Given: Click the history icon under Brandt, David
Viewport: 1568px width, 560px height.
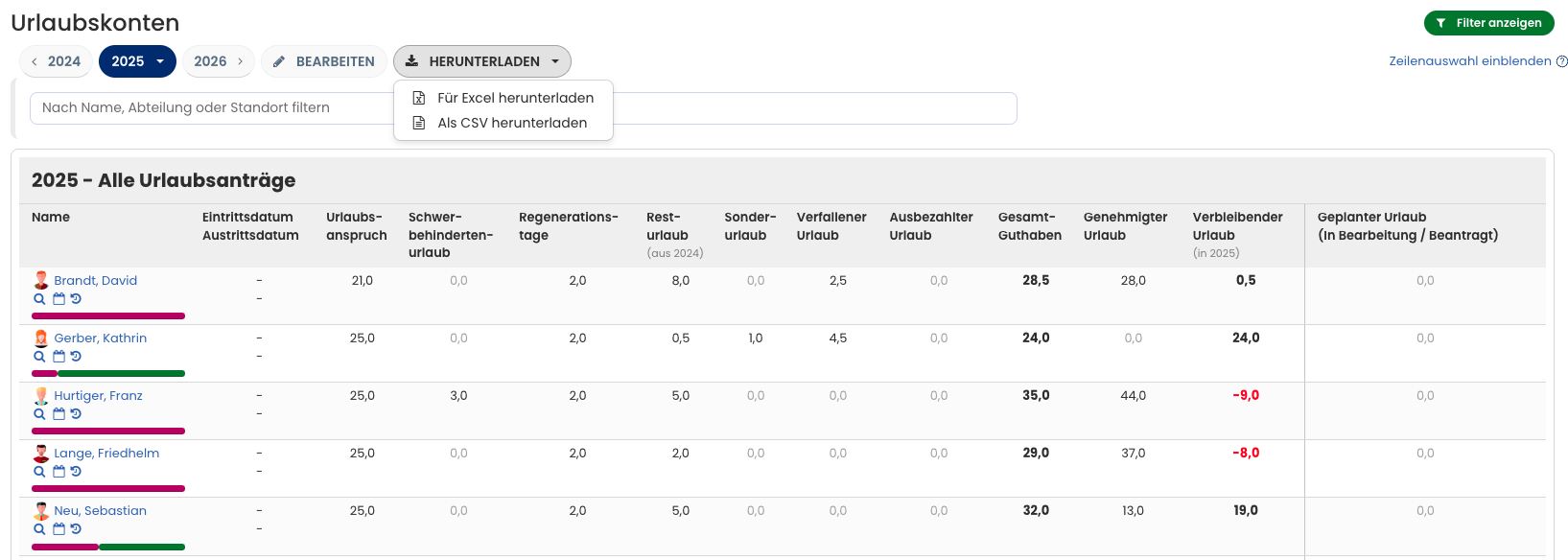Looking at the screenshot, I should click(76, 299).
